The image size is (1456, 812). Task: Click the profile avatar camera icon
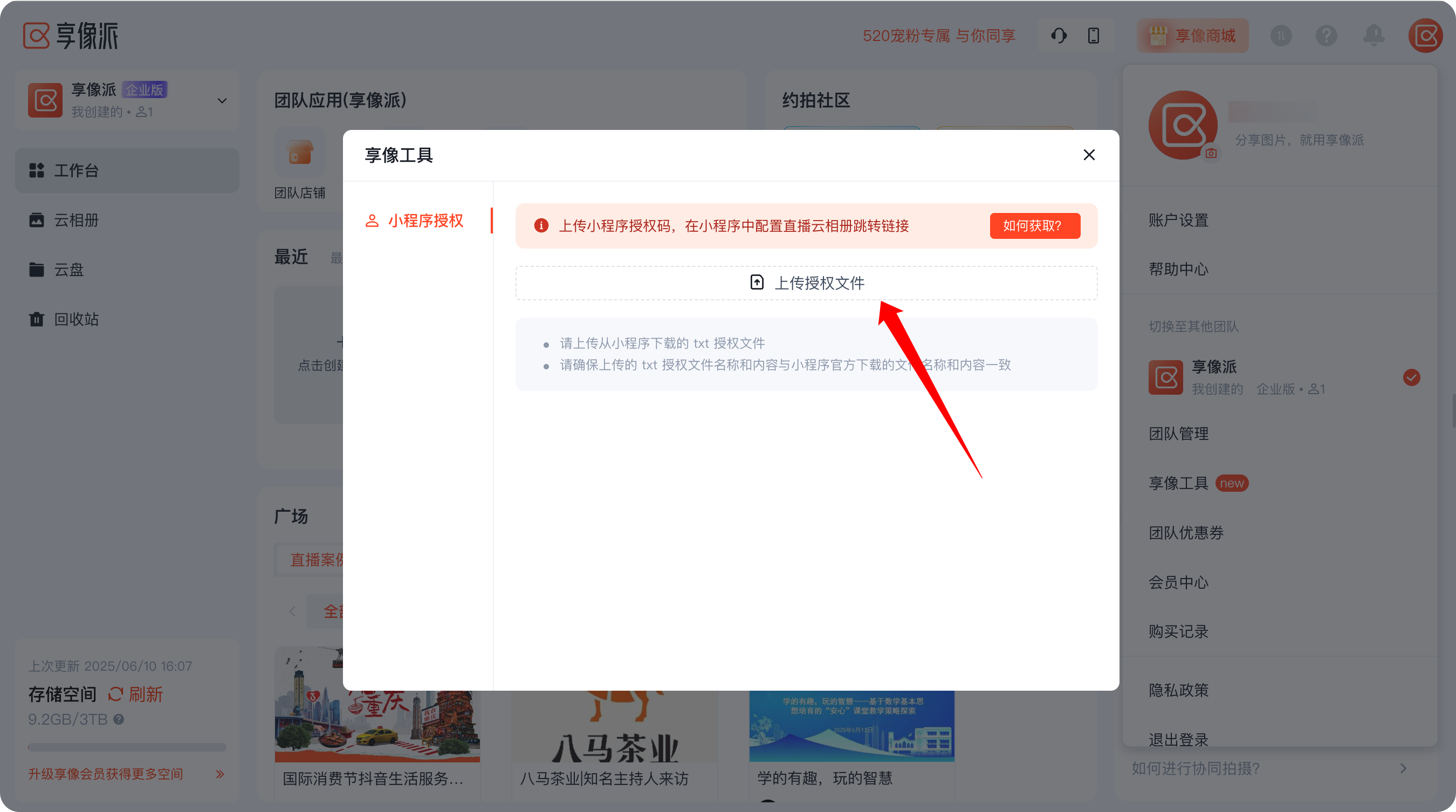(1211, 153)
